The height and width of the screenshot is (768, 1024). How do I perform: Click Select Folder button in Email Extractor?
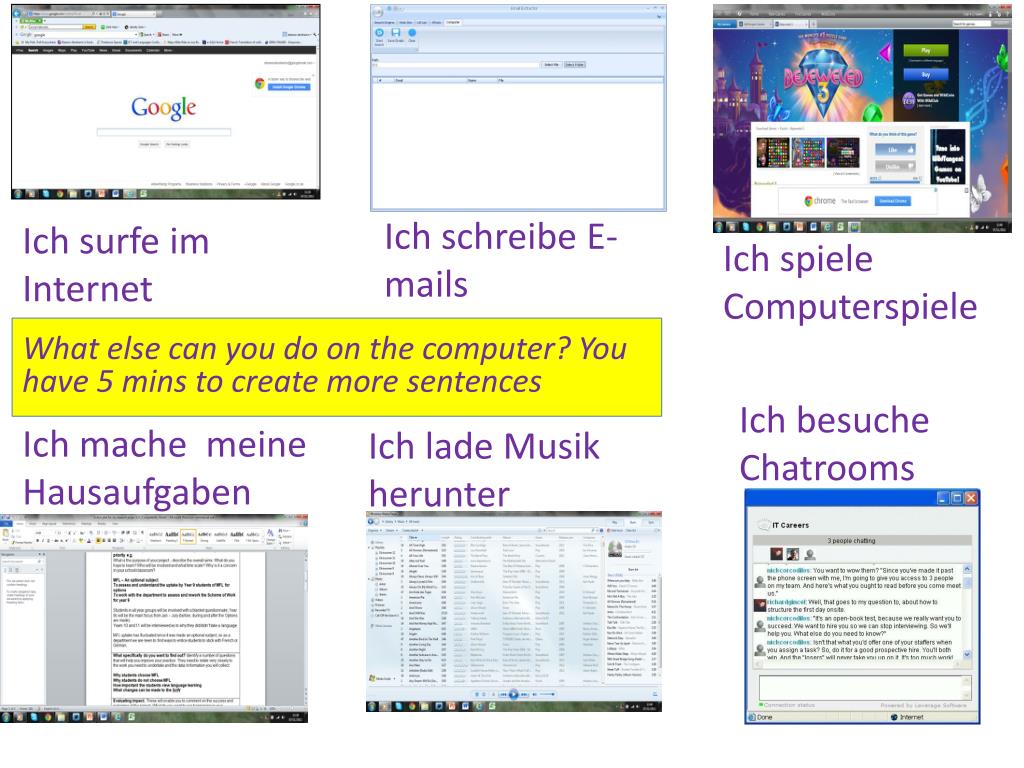tap(575, 65)
